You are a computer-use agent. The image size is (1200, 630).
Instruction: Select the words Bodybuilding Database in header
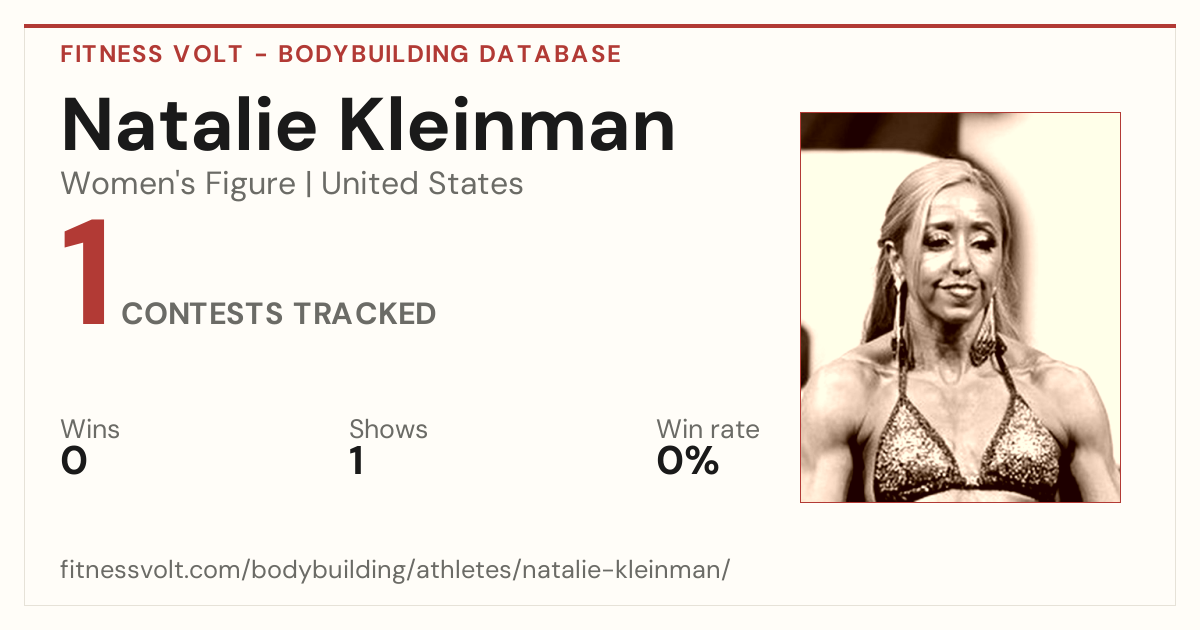click(450, 54)
